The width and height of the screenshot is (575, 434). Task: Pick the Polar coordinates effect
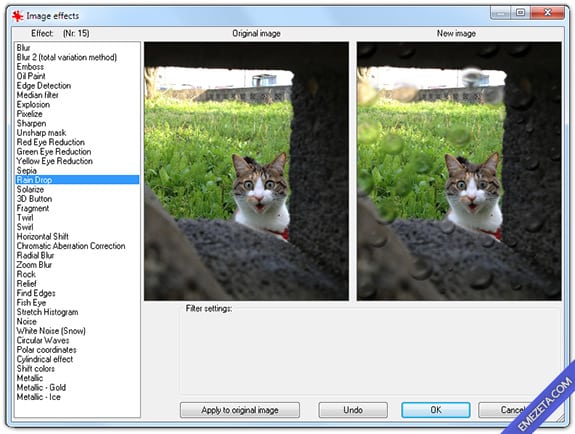point(47,350)
